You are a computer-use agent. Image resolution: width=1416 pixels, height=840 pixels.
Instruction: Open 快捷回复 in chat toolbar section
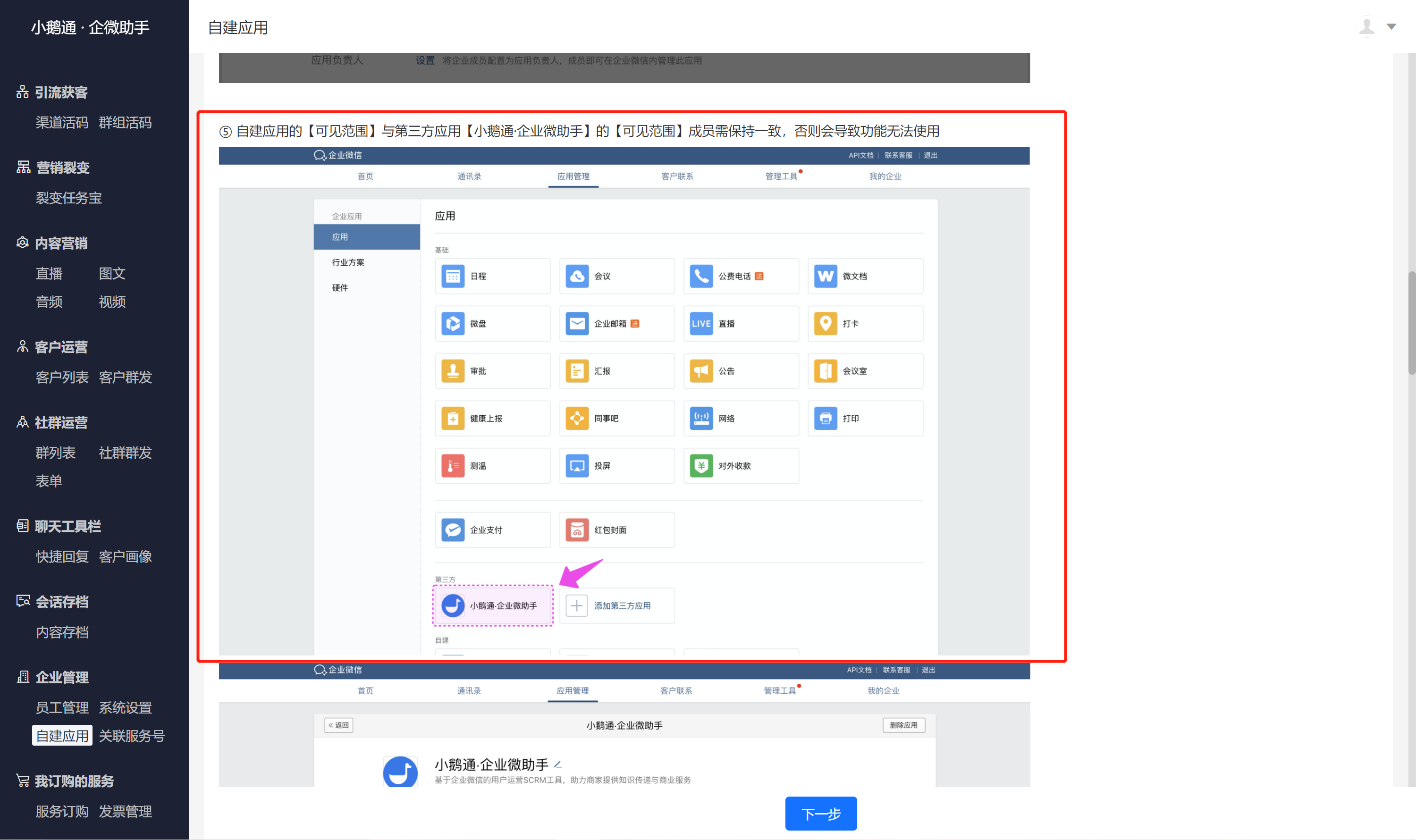point(62,557)
